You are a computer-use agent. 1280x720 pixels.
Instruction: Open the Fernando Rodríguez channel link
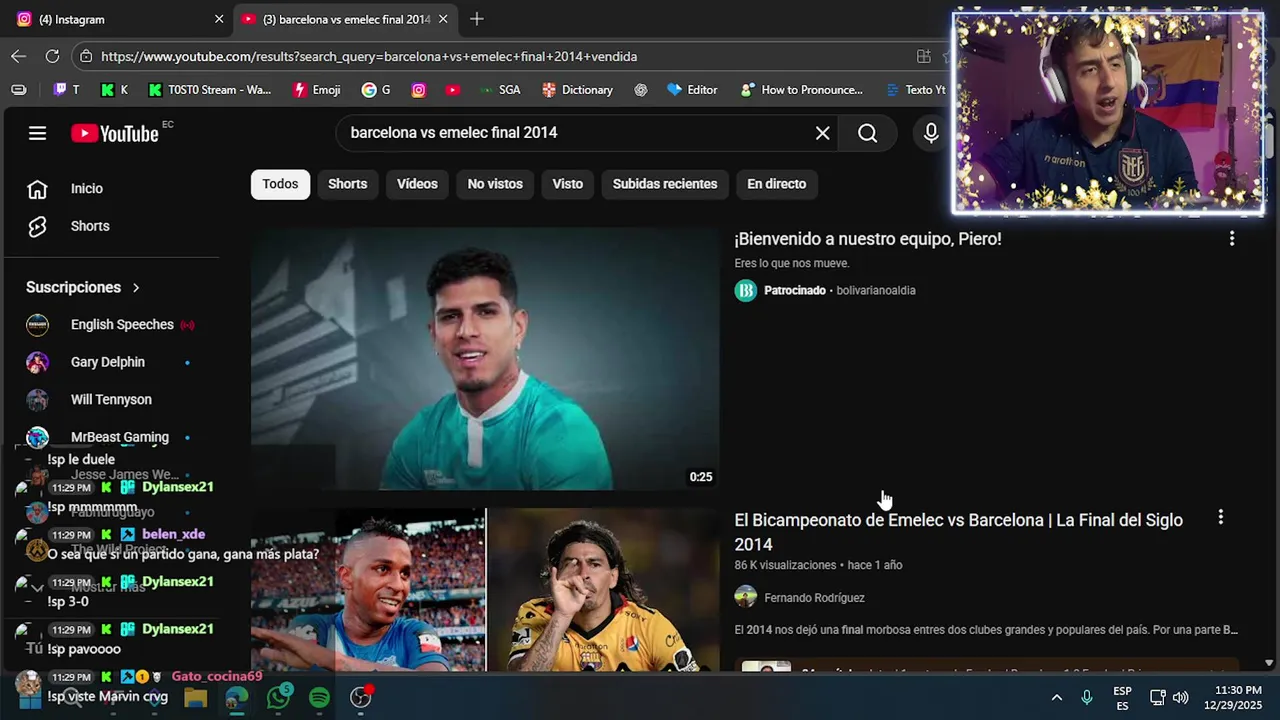(x=814, y=598)
